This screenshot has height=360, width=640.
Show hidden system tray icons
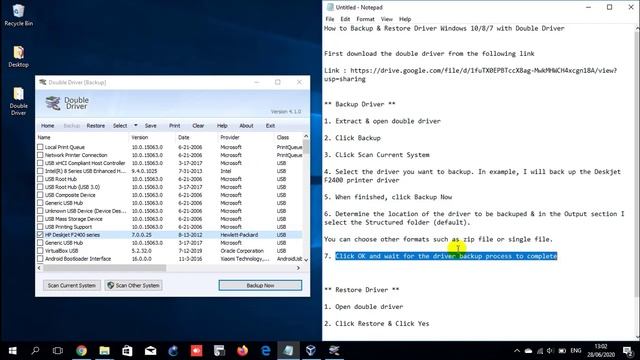[517, 351]
